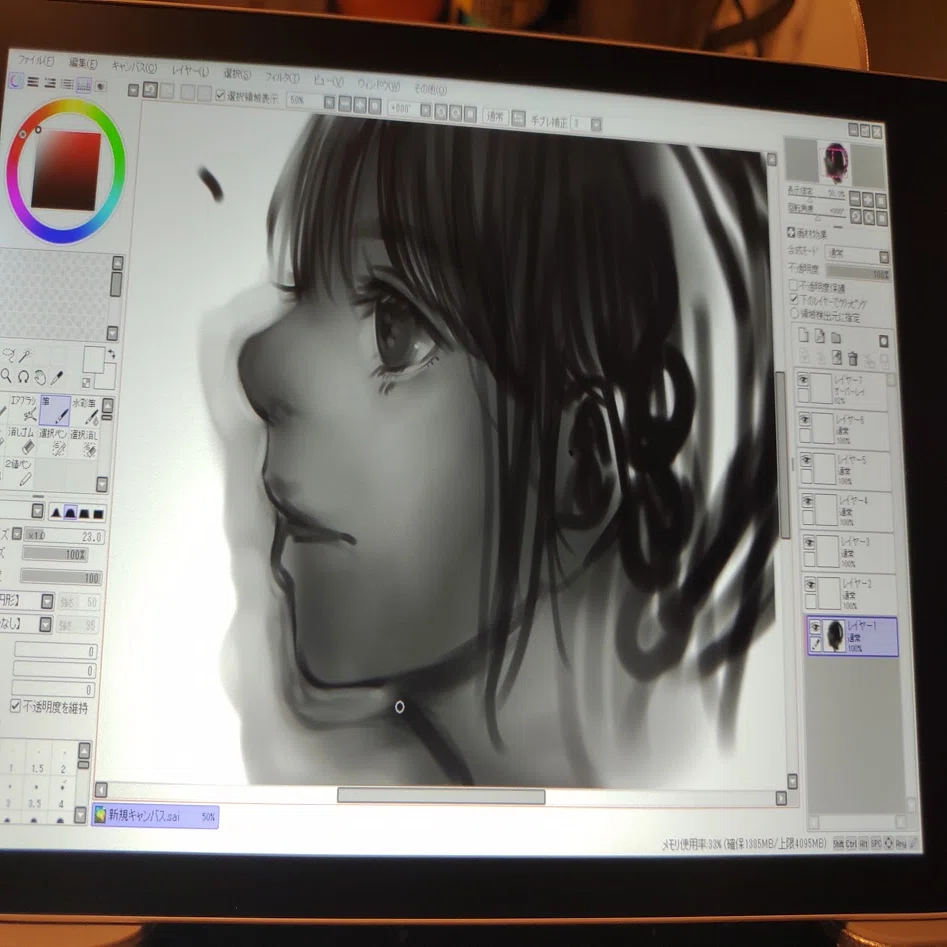This screenshot has height=947, width=947.
Task: Click the navigator zoom-in plus button
Action: pos(868,199)
